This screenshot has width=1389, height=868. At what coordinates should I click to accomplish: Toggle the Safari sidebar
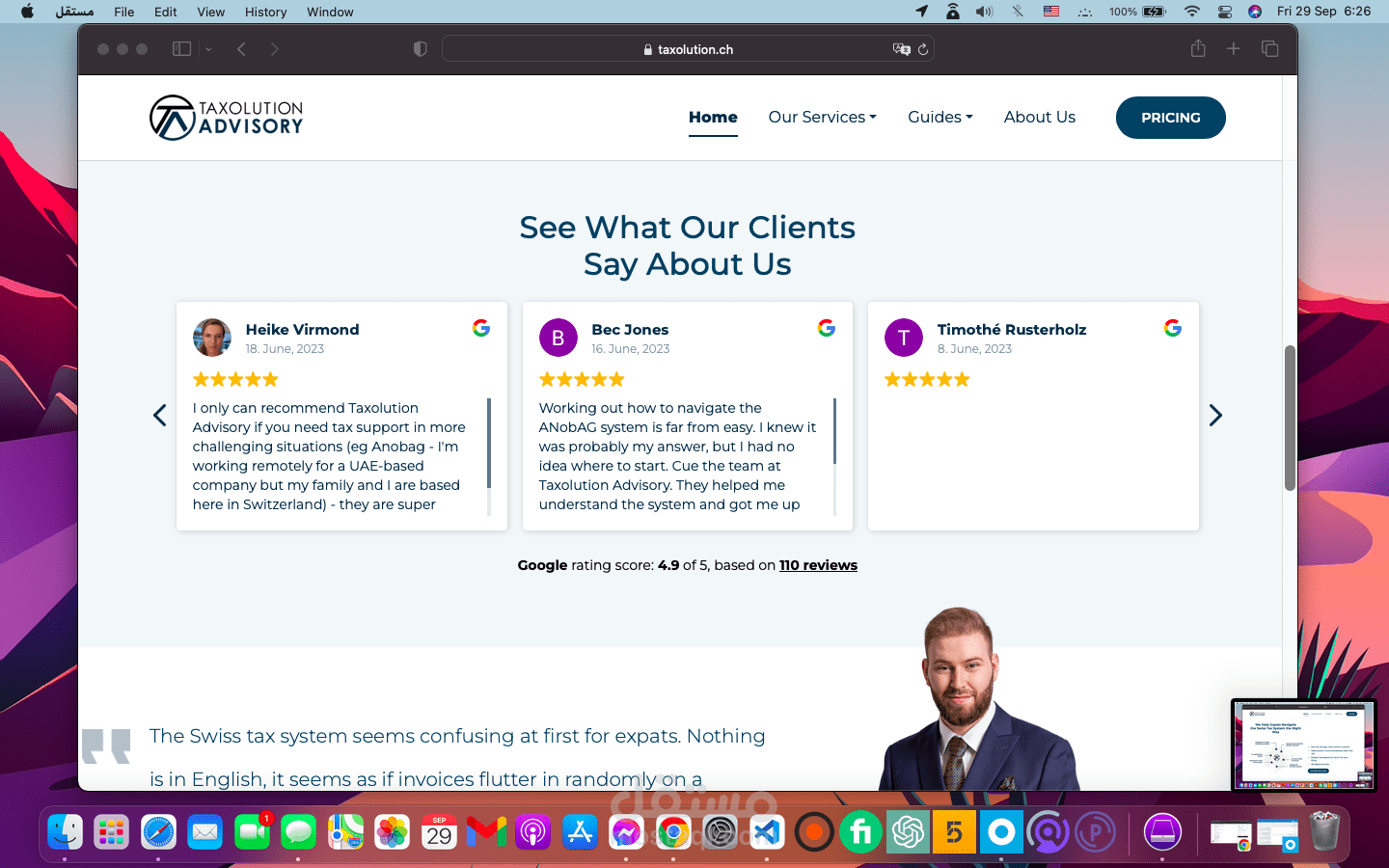pyautogui.click(x=181, y=49)
